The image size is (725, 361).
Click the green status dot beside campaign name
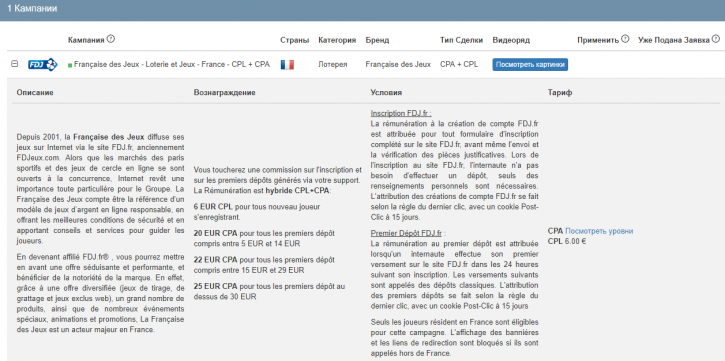tap(70, 65)
